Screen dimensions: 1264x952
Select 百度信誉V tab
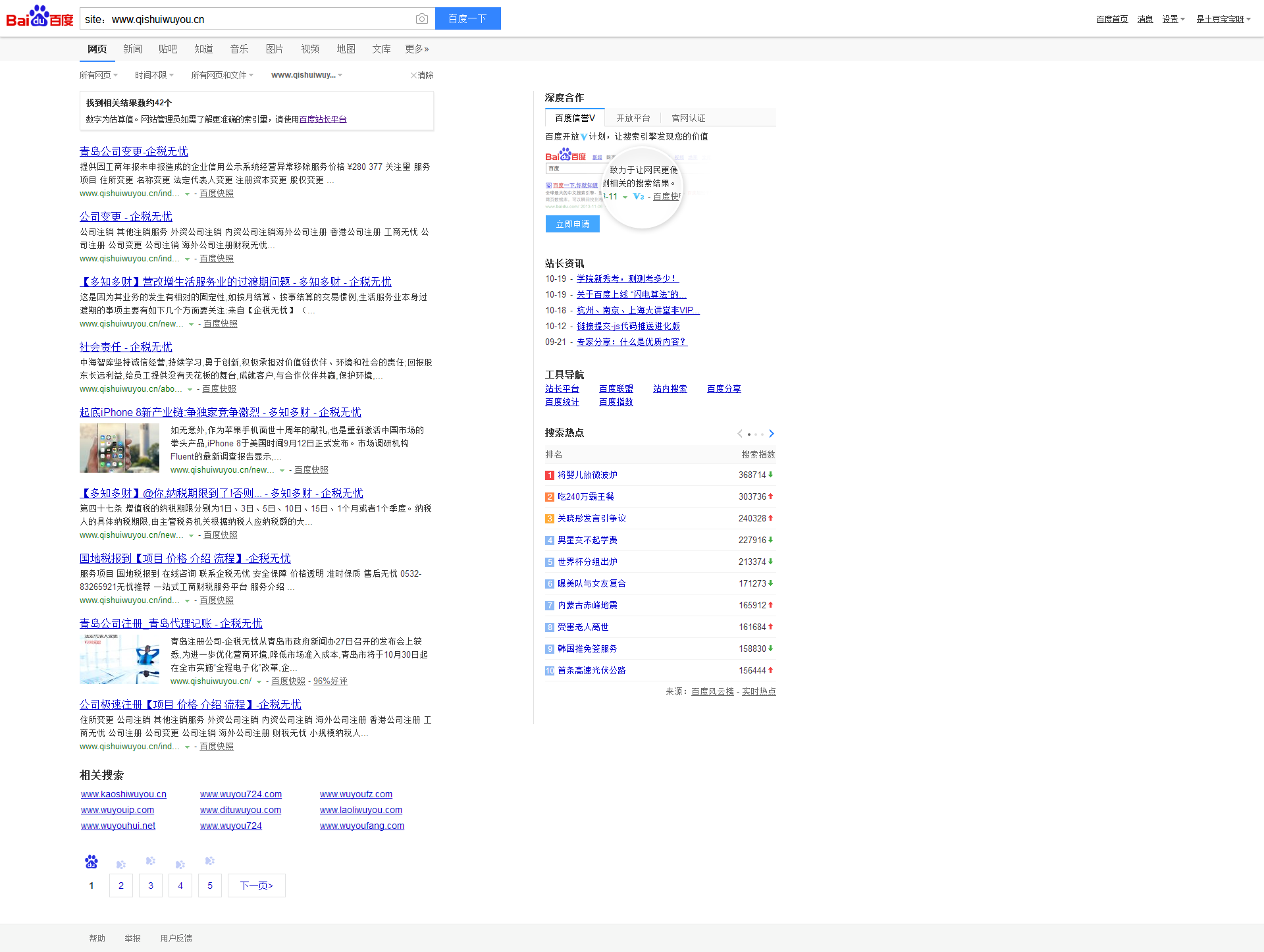(575, 118)
